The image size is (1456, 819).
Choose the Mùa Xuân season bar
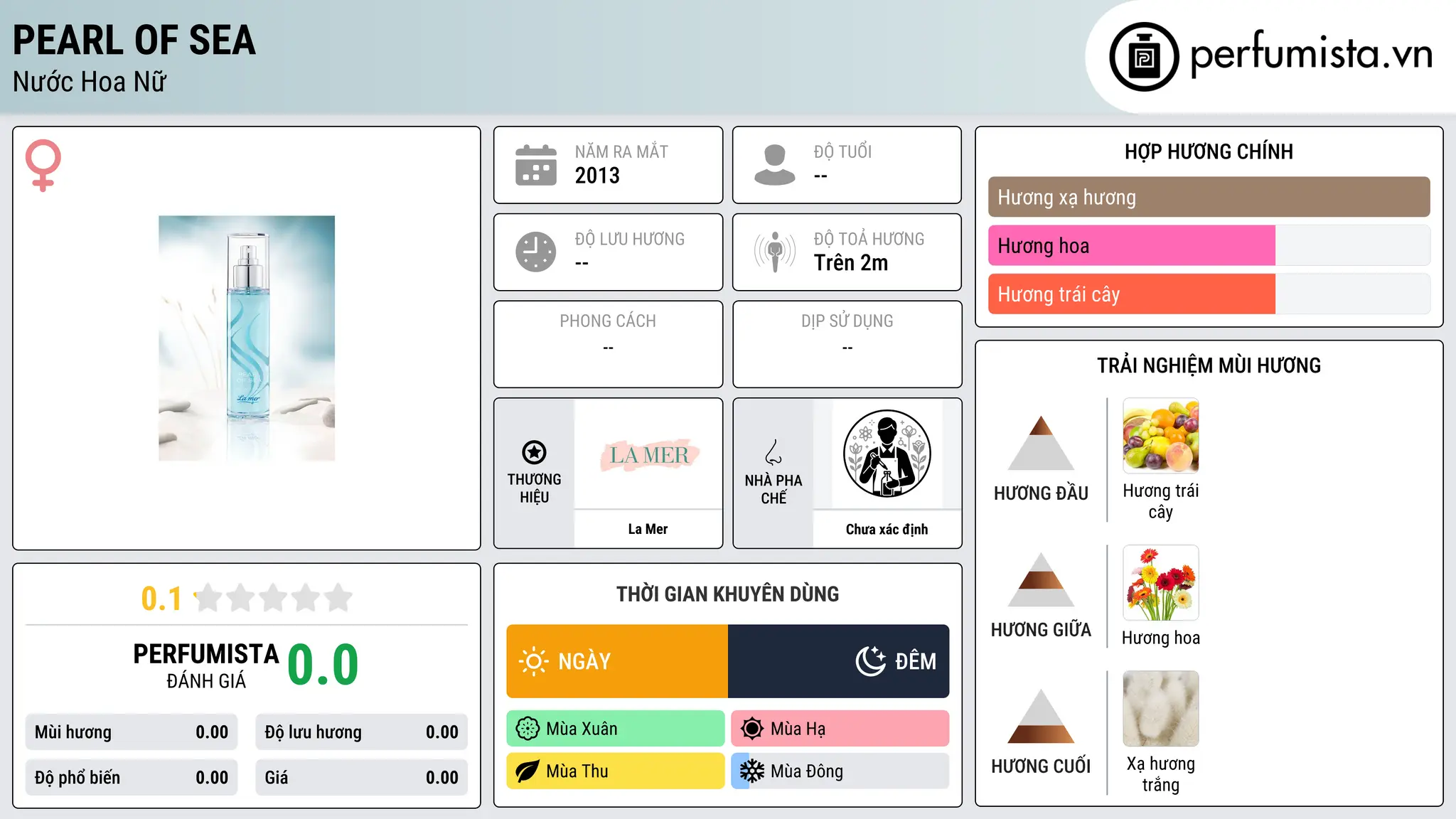coord(616,729)
